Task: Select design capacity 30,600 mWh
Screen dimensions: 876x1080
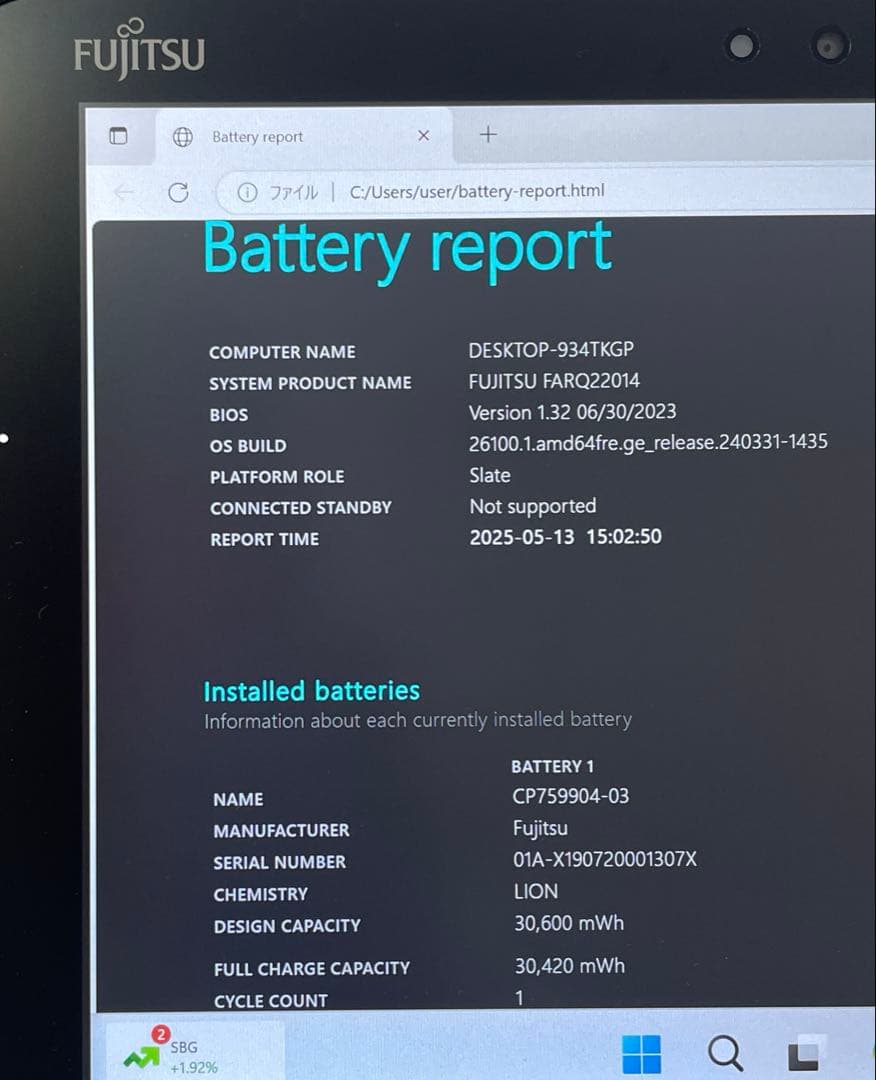Action: pos(569,923)
